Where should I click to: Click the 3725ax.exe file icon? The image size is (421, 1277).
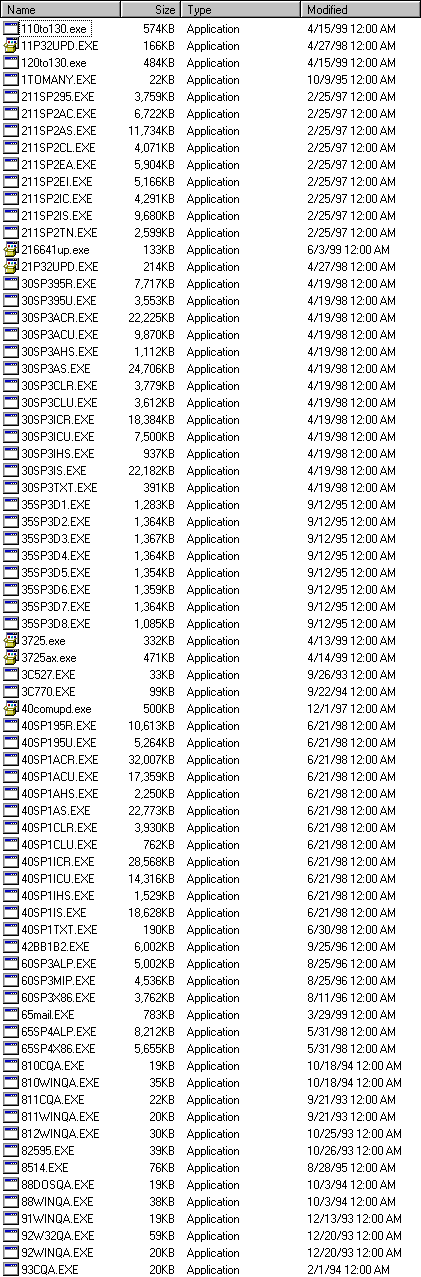pyautogui.click(x=11, y=657)
